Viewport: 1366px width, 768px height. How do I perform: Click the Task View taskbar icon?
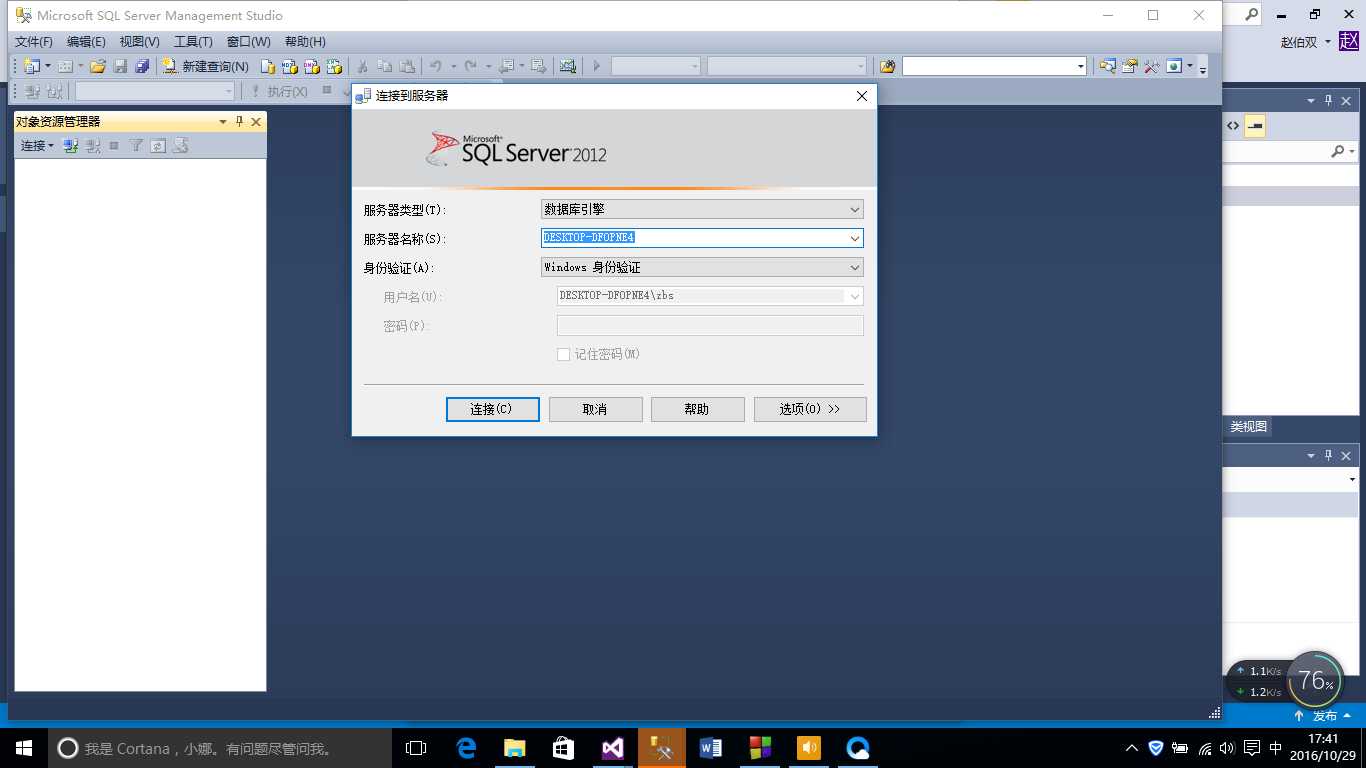(416, 748)
